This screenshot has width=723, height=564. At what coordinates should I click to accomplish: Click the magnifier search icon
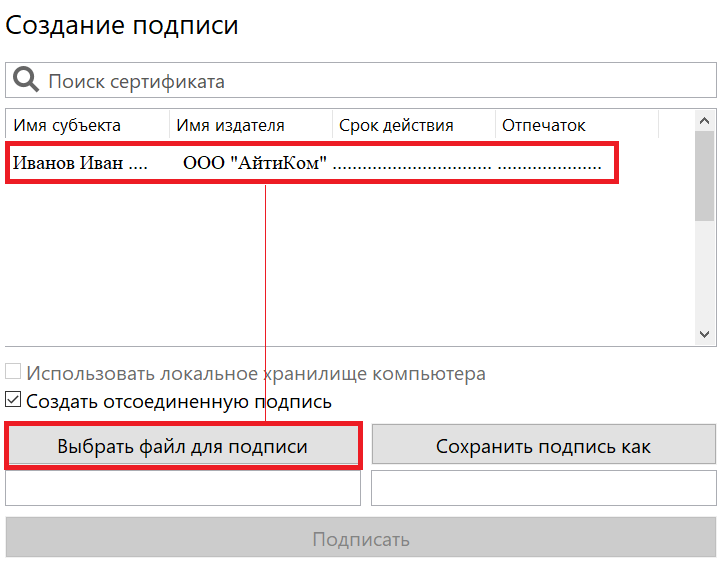click(25, 81)
